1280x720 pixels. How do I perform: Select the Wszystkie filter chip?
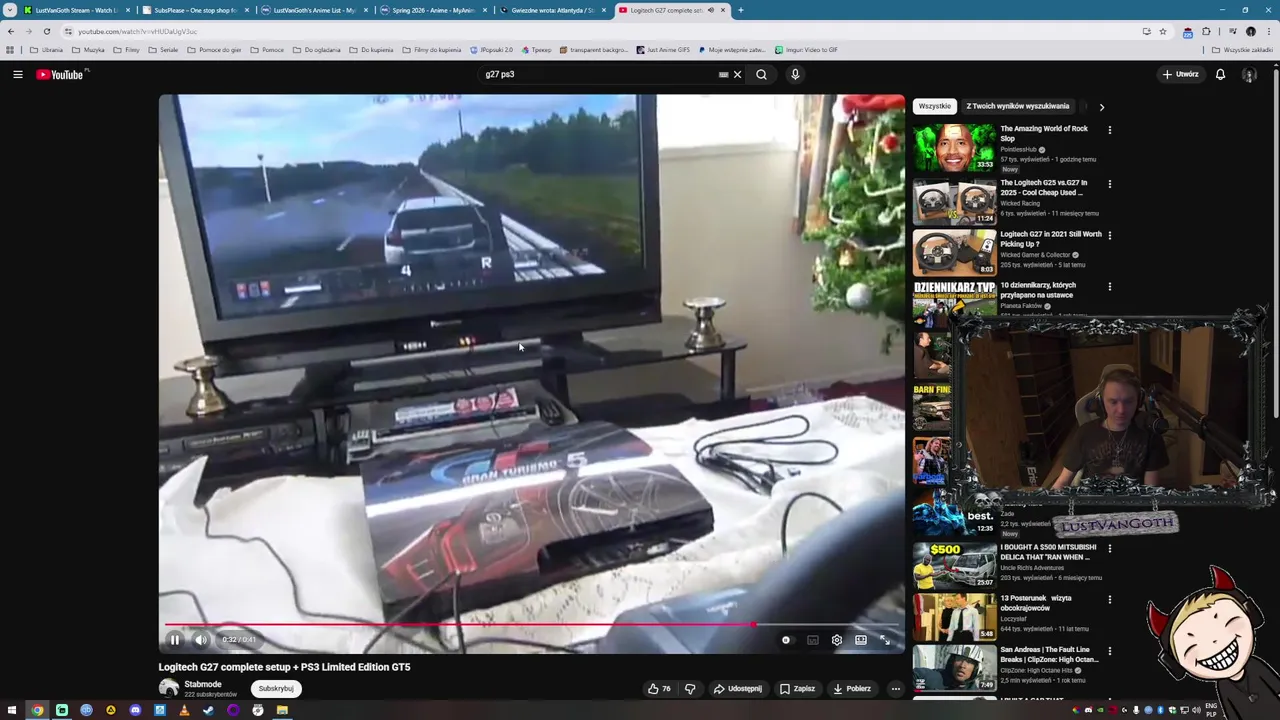(x=935, y=106)
